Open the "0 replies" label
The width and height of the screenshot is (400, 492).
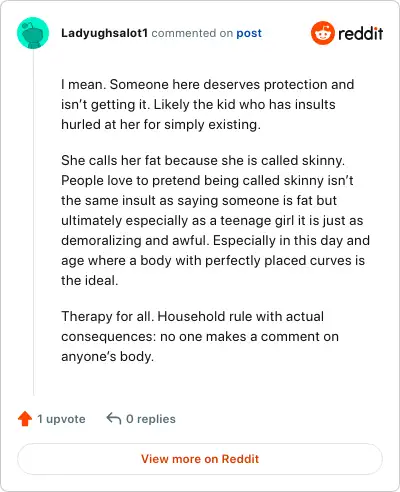[151, 419]
